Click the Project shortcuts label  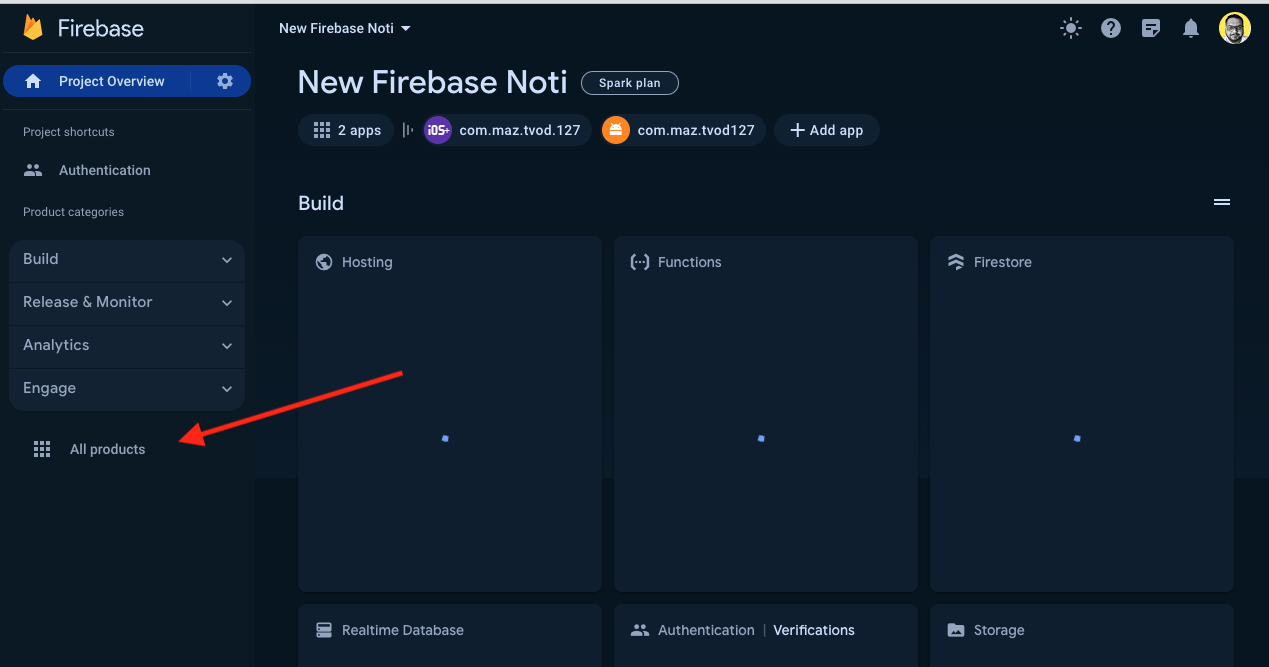pyautogui.click(x=69, y=132)
